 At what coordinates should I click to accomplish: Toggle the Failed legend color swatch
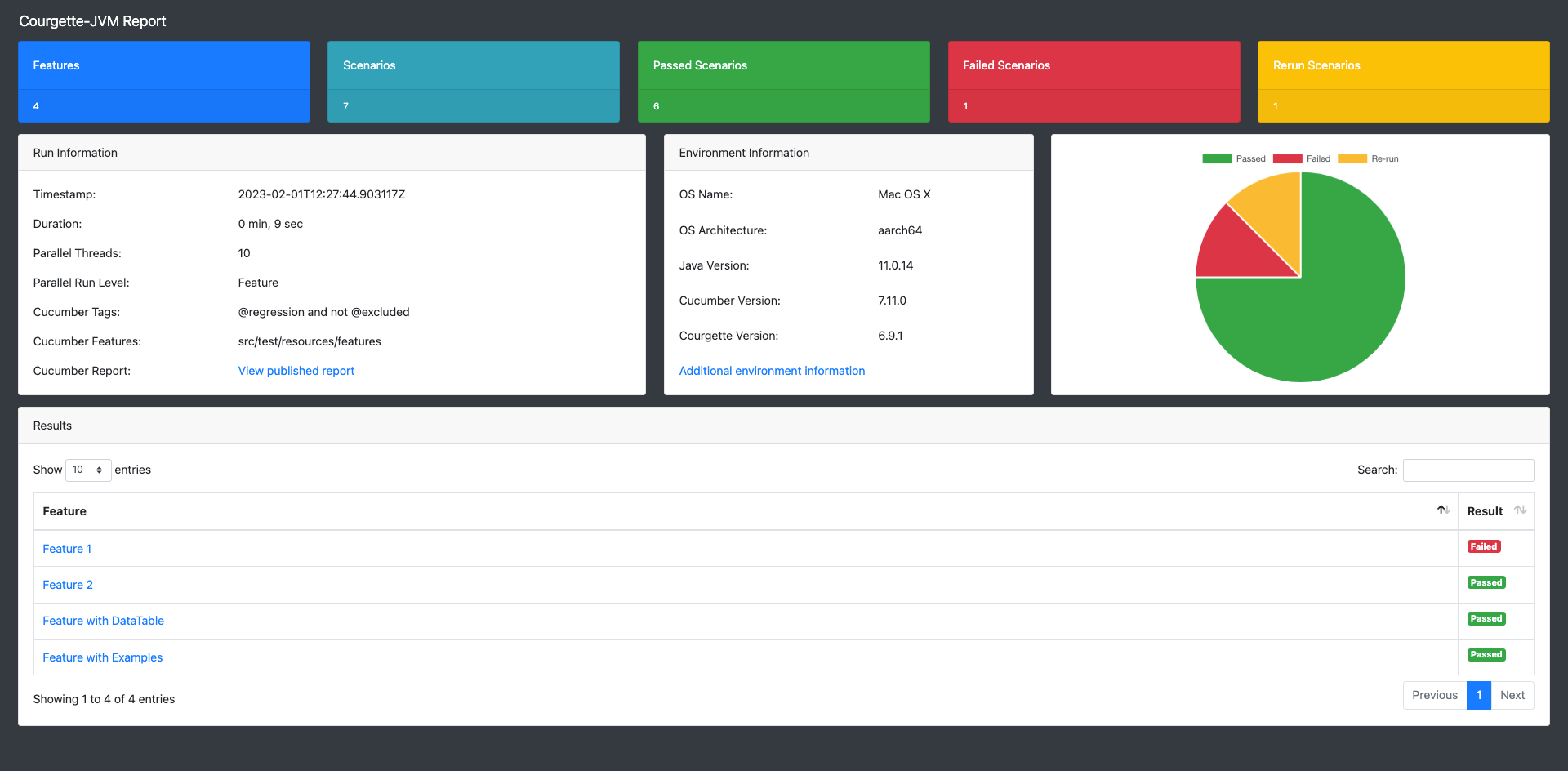click(1287, 158)
